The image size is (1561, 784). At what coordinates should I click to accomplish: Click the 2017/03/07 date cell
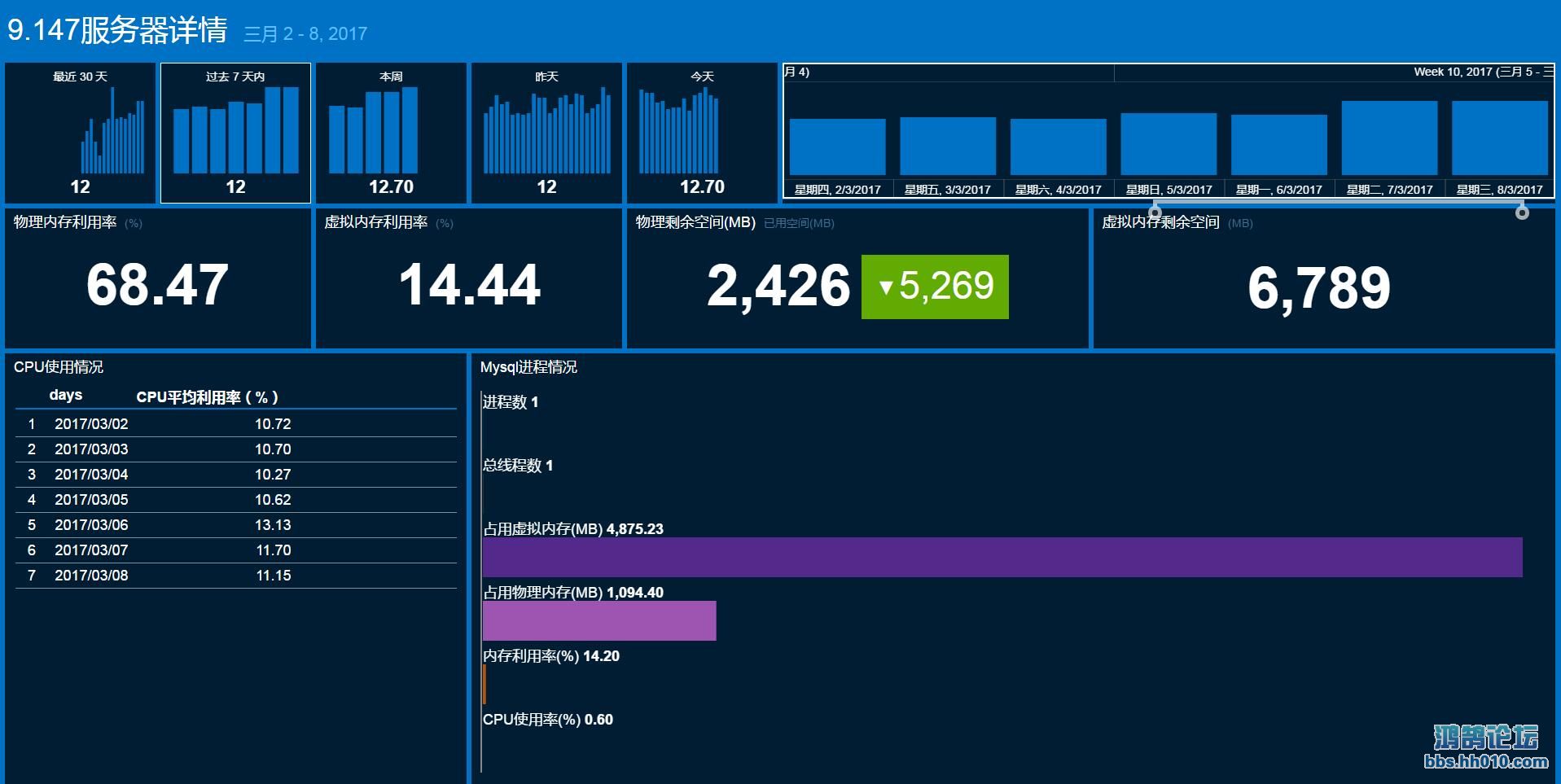coord(91,550)
